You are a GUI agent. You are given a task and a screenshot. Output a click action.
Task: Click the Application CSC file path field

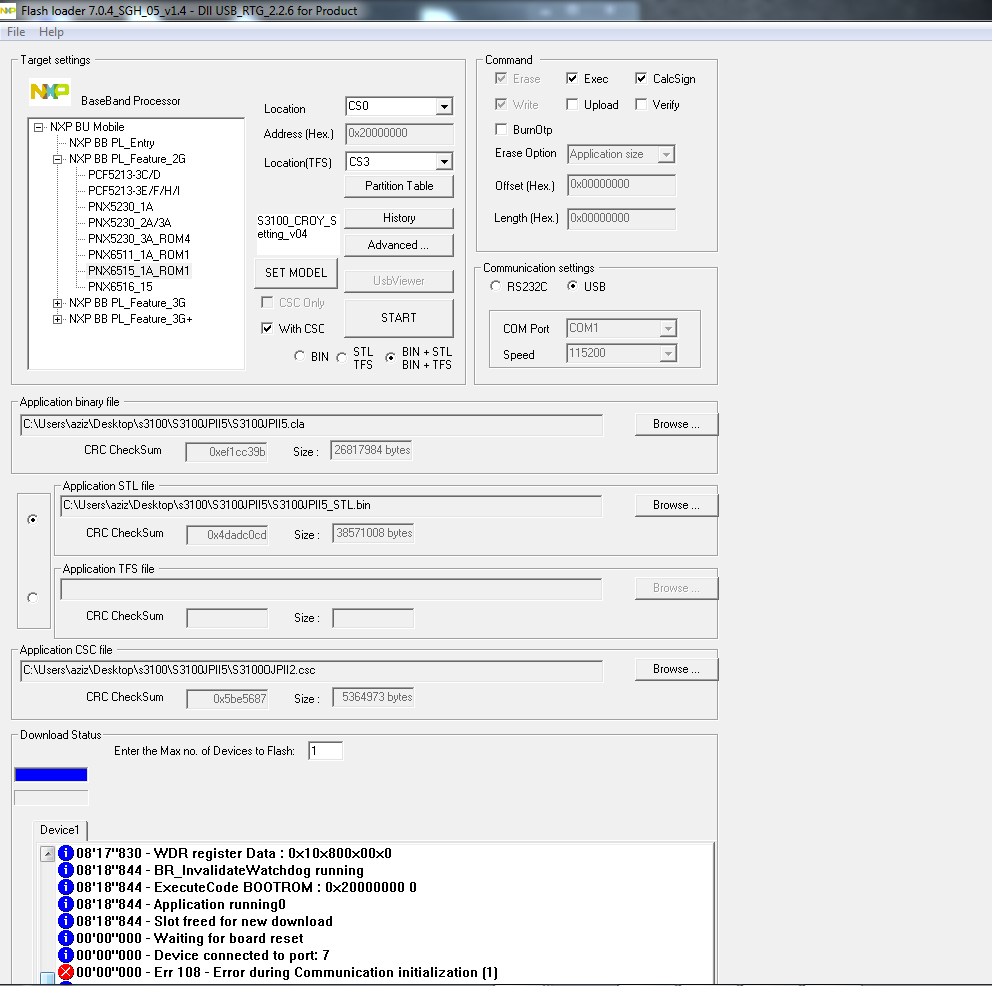coord(311,671)
